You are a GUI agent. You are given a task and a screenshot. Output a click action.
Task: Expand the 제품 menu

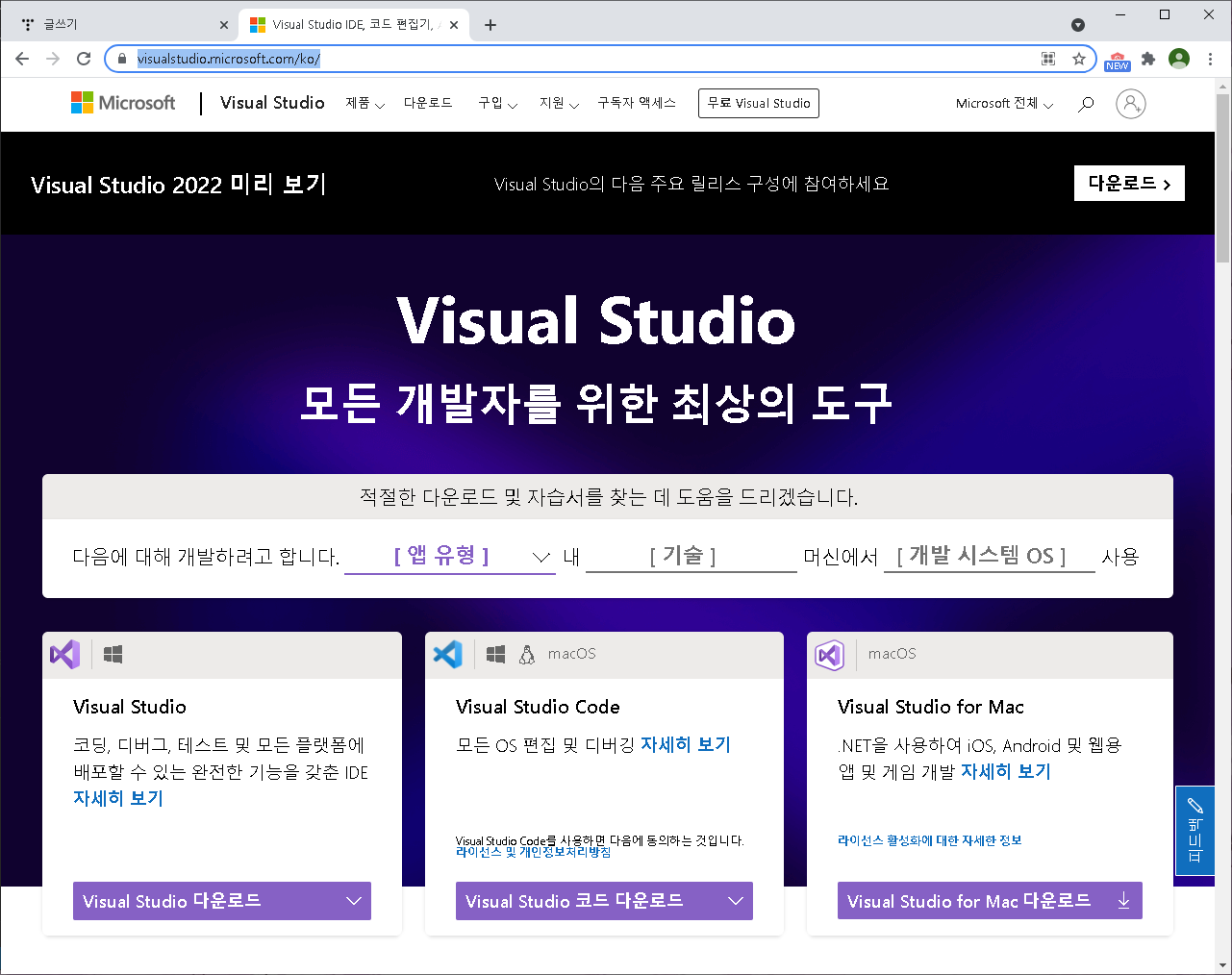pos(365,103)
